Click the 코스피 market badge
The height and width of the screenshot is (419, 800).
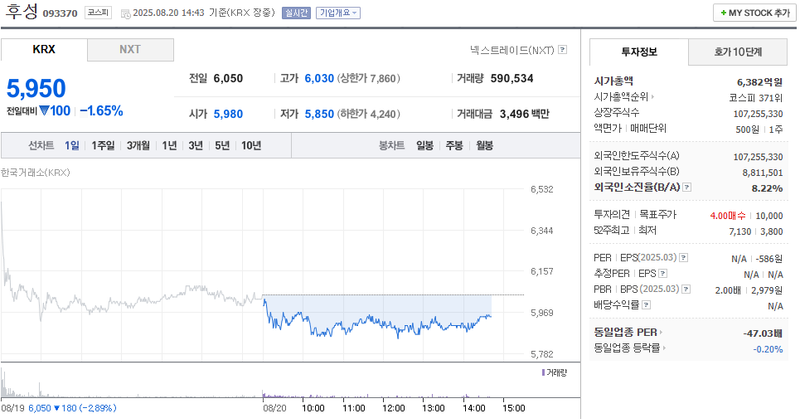[98, 13]
